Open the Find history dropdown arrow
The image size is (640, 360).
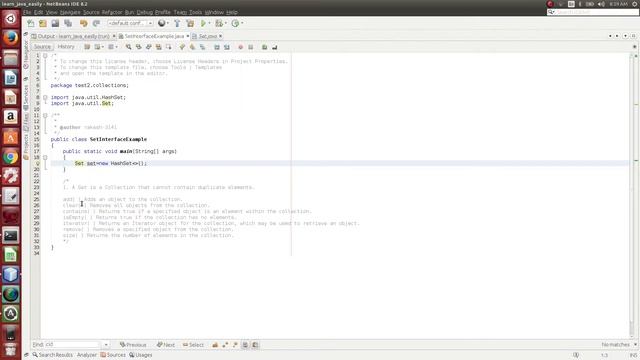coord(106,345)
